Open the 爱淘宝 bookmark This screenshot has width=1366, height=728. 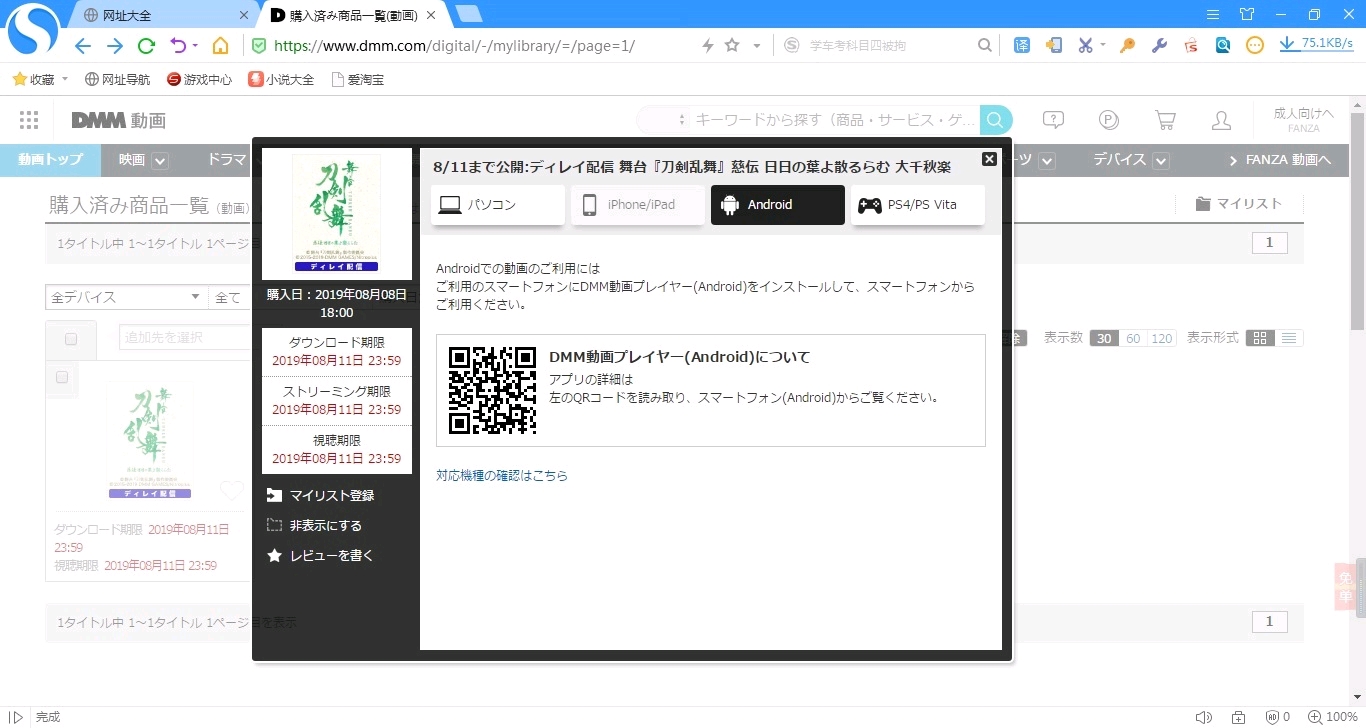pos(357,79)
